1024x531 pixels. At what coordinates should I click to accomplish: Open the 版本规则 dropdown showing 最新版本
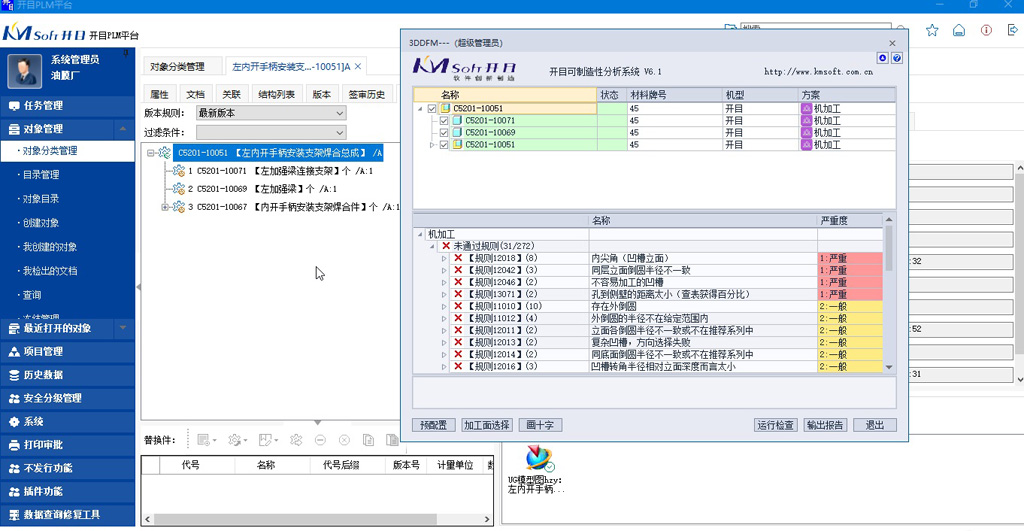tap(271, 113)
